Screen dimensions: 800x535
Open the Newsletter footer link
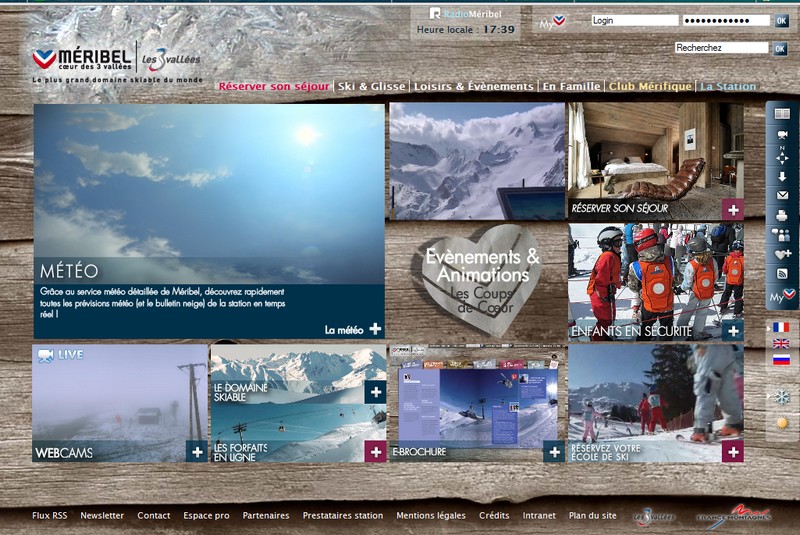point(102,516)
